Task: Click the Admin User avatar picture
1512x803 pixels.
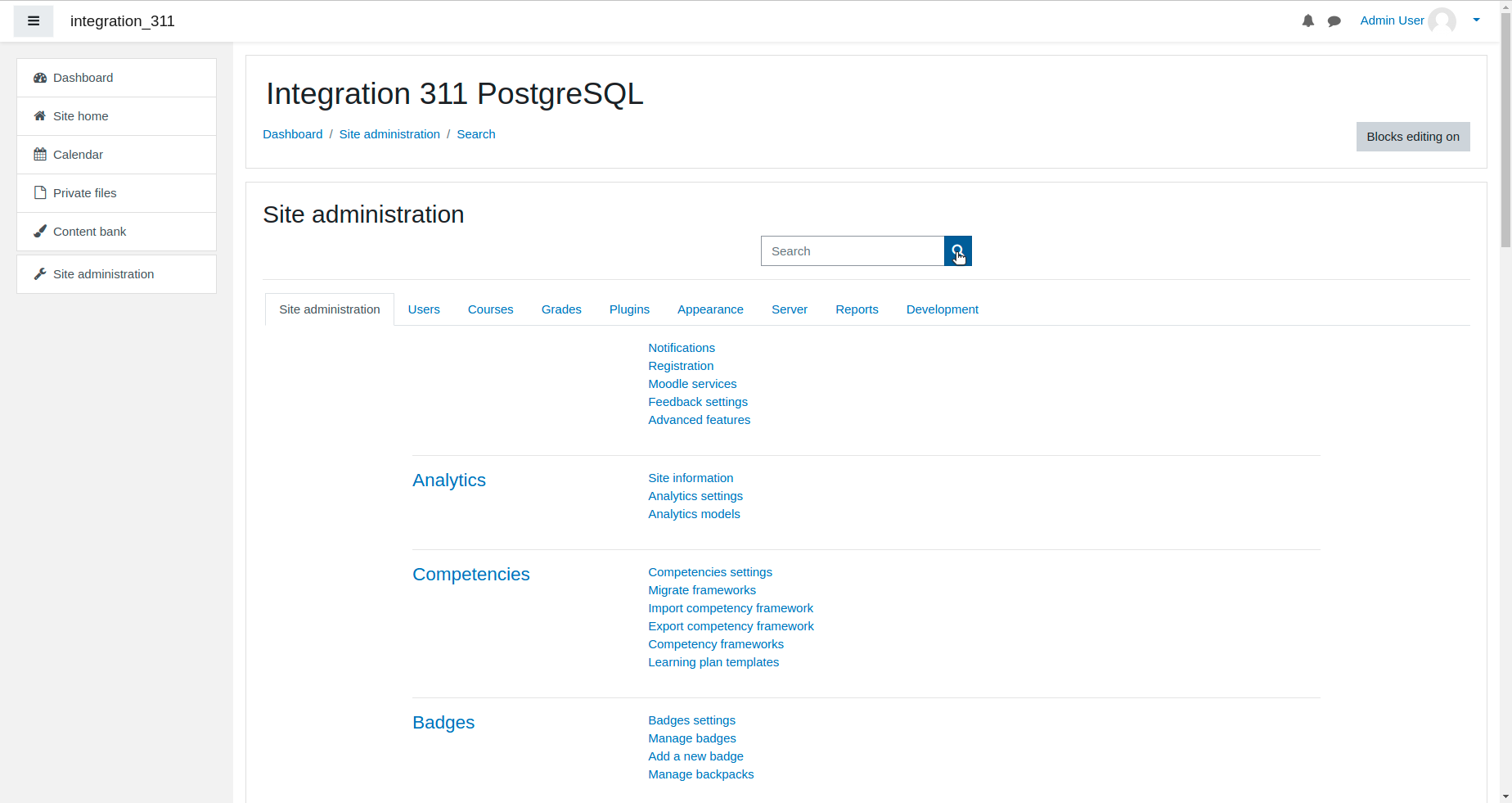Action: 1442,20
